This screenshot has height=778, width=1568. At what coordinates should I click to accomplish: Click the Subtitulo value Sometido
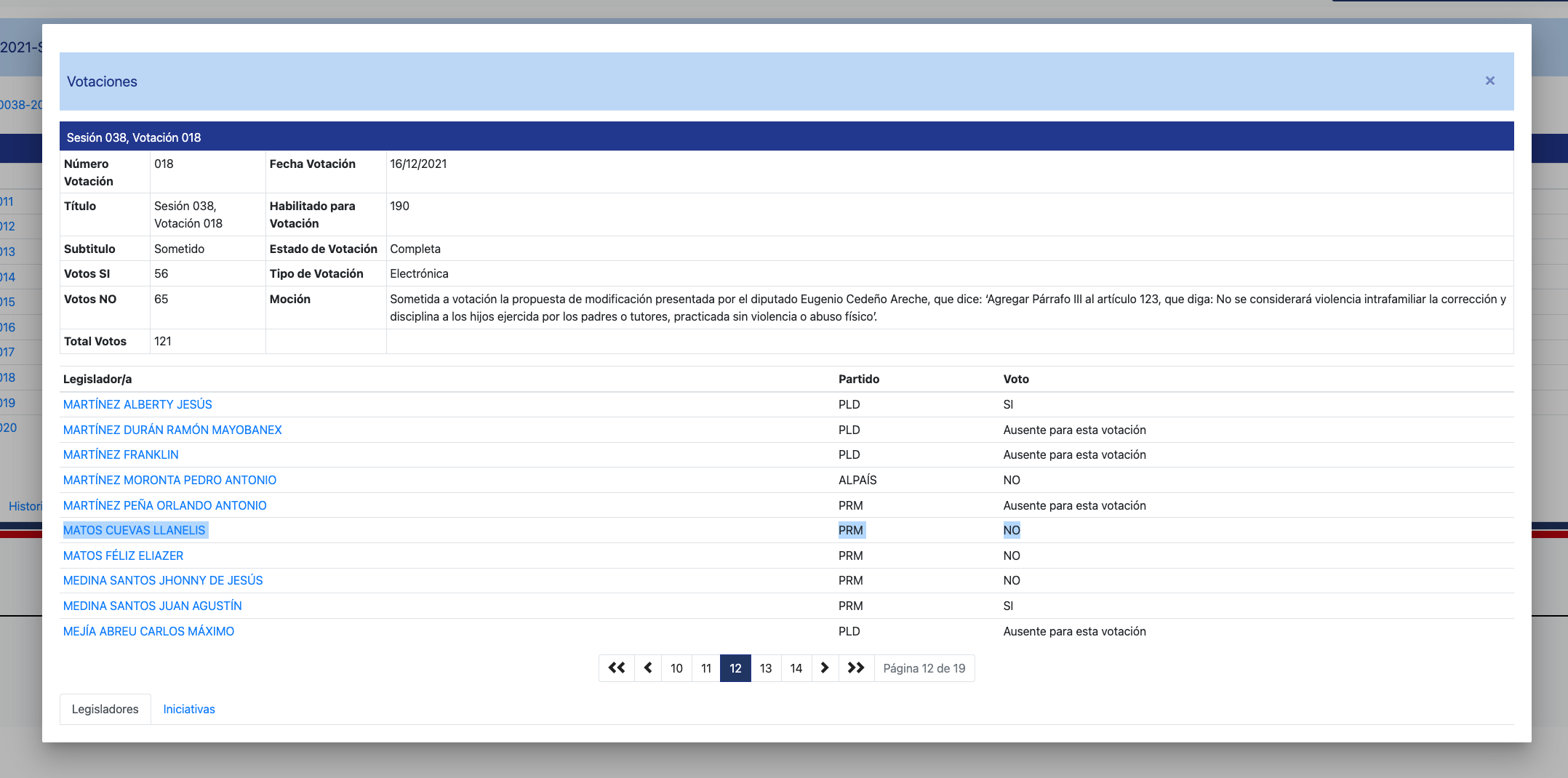[179, 249]
